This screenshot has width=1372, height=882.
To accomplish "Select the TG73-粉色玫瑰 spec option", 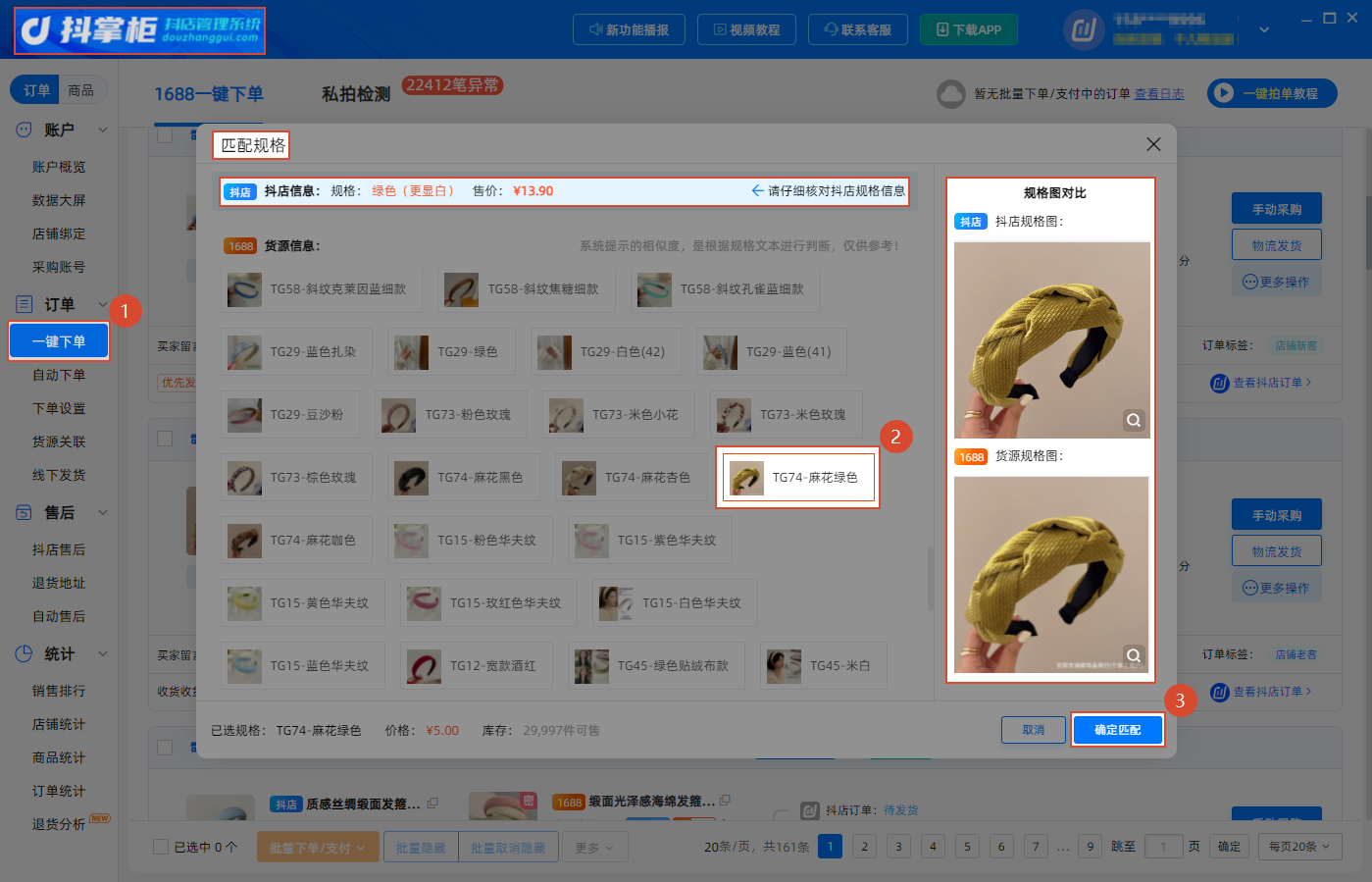I will [x=451, y=414].
